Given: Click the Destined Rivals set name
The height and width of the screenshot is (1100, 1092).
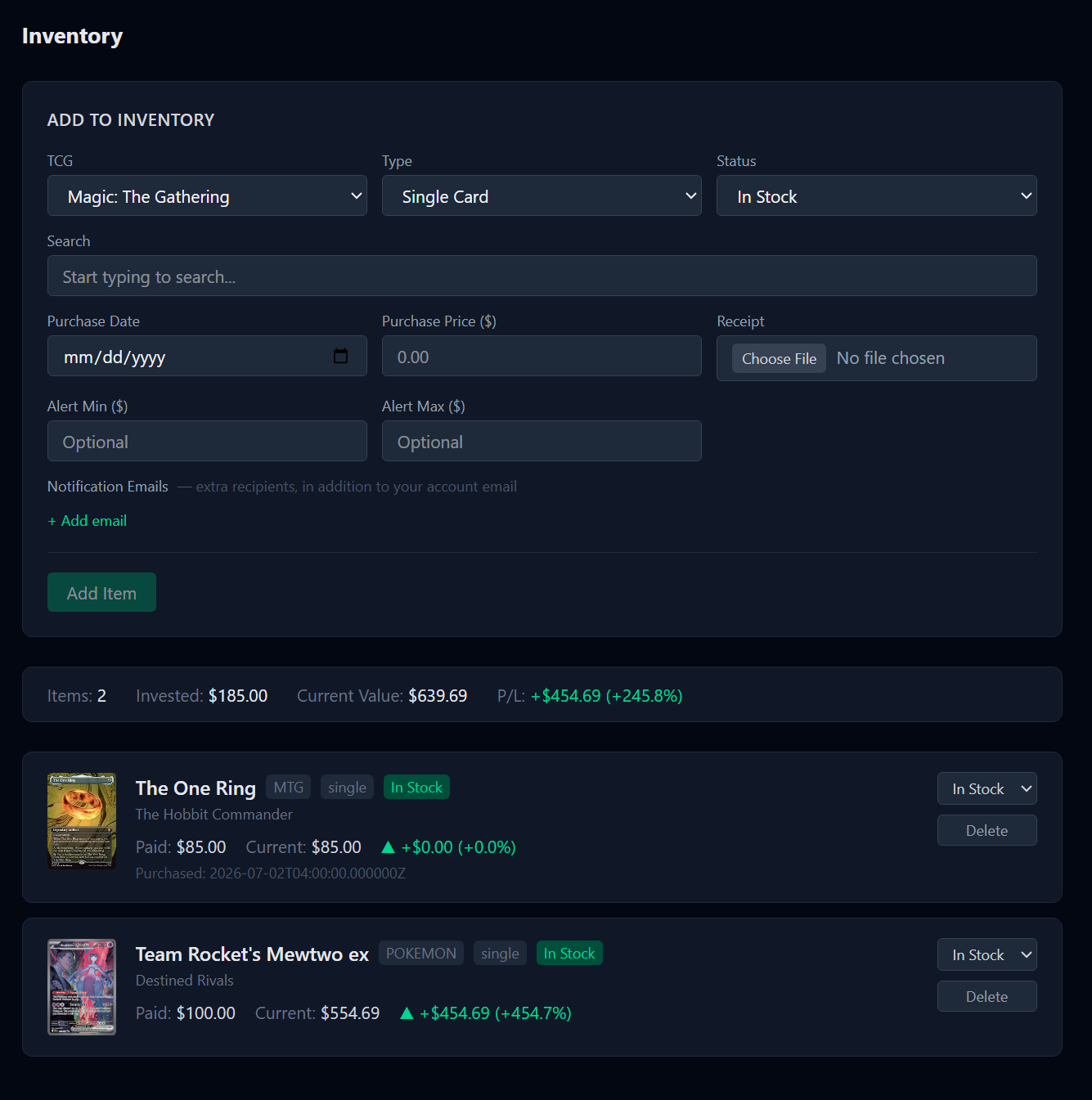Looking at the screenshot, I should [184, 980].
